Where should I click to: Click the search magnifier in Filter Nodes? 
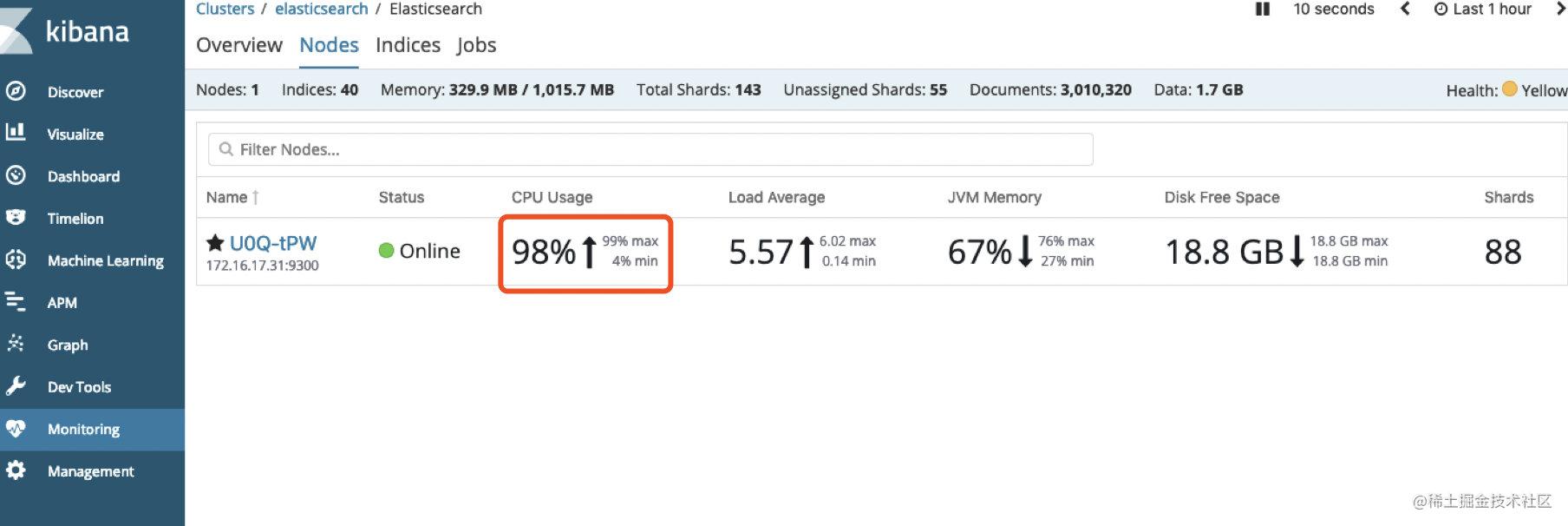pyautogui.click(x=226, y=149)
